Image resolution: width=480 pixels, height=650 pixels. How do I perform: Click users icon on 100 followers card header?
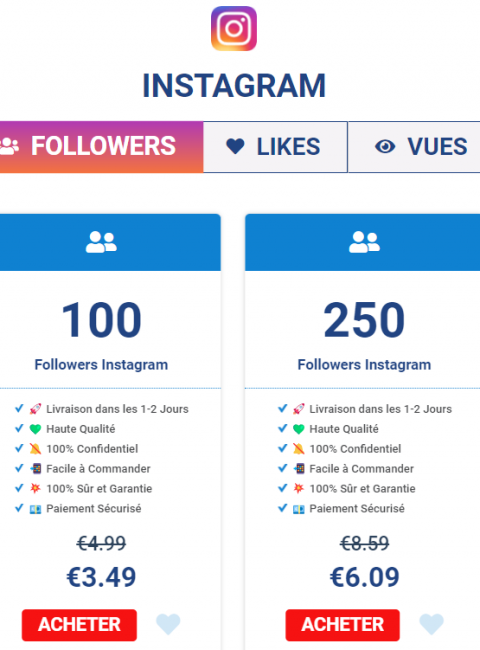point(101,242)
